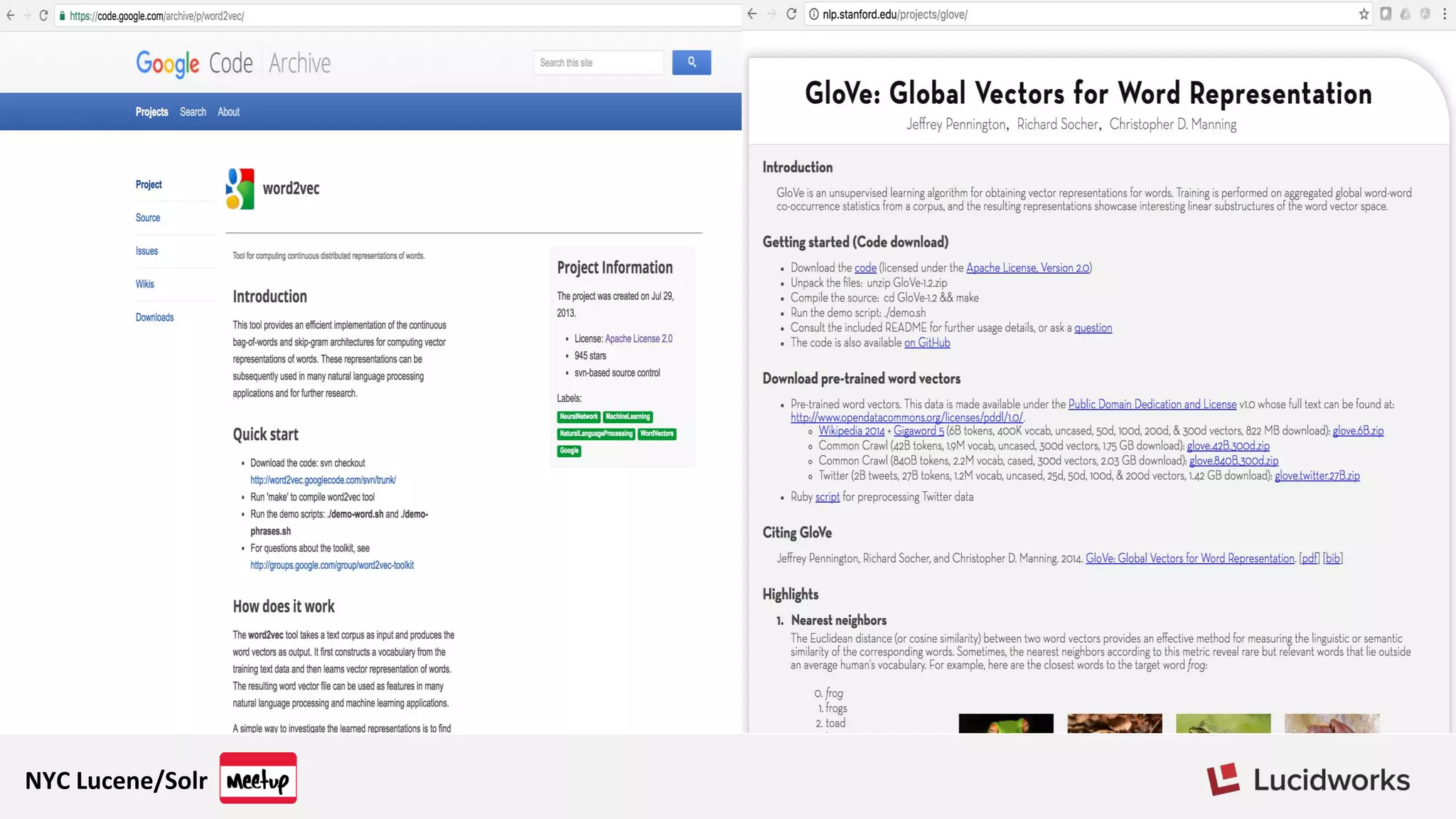Focus the Search this site field
Image resolution: width=1456 pixels, height=819 pixels.
[598, 63]
